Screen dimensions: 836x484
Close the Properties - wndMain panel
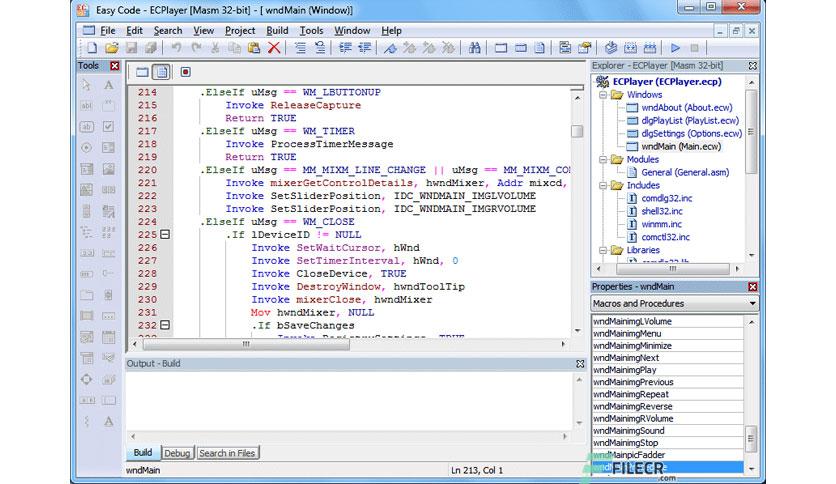point(752,287)
